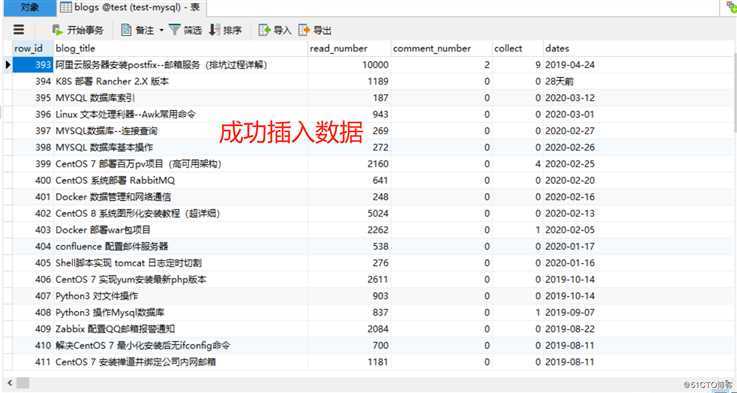737x393 pixels.
Task: Select the blogs @test (test-mysql) tab
Action: coord(131,8)
